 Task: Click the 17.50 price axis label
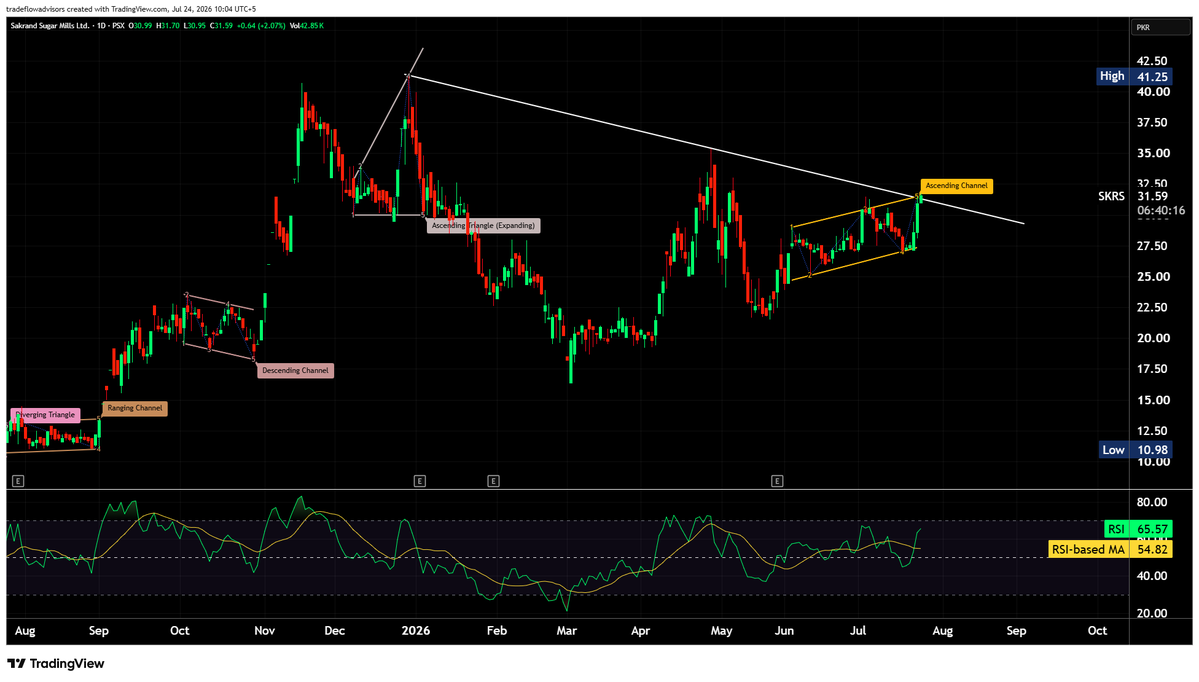(x=1153, y=369)
